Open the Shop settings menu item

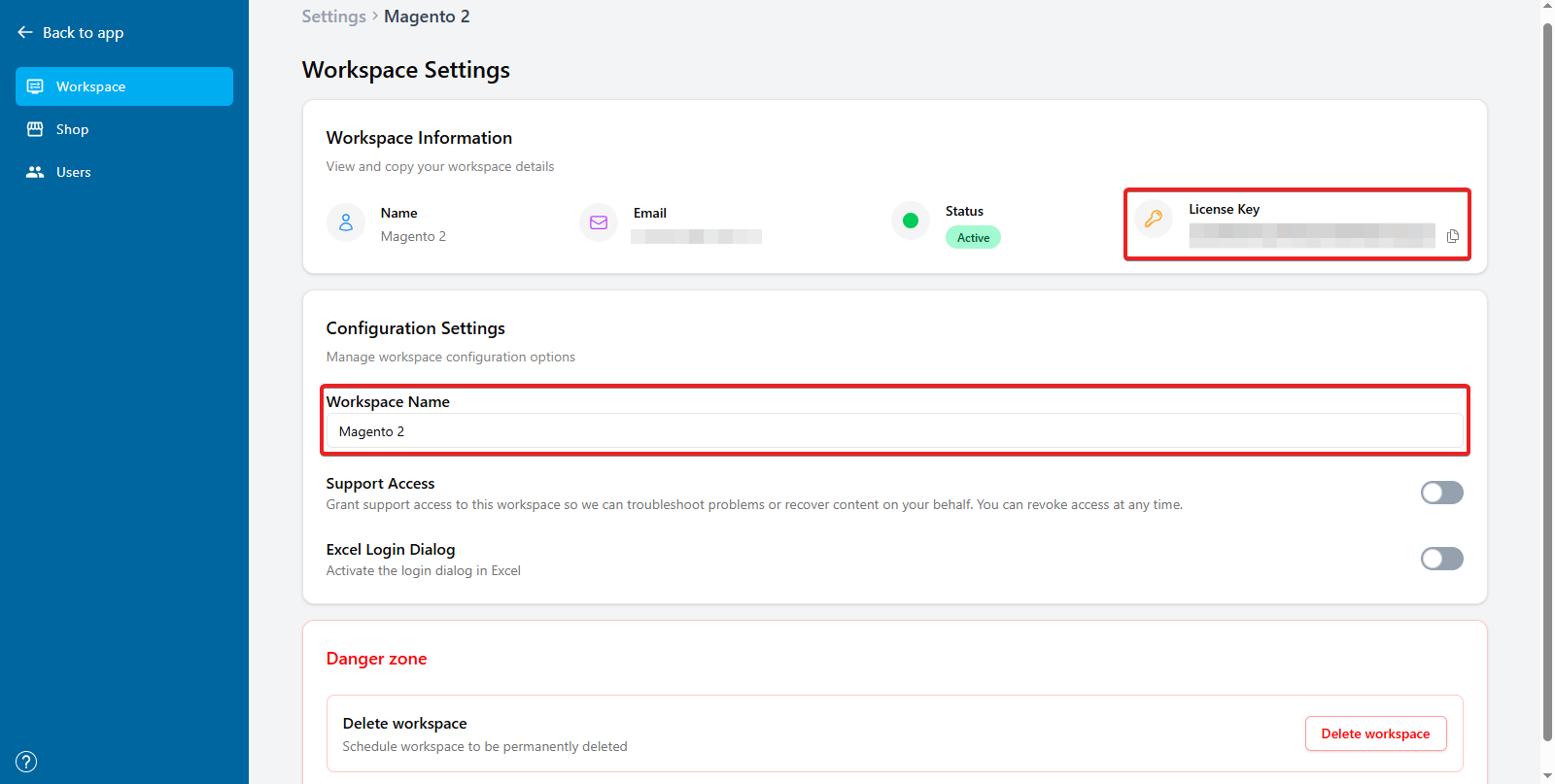[x=72, y=129]
